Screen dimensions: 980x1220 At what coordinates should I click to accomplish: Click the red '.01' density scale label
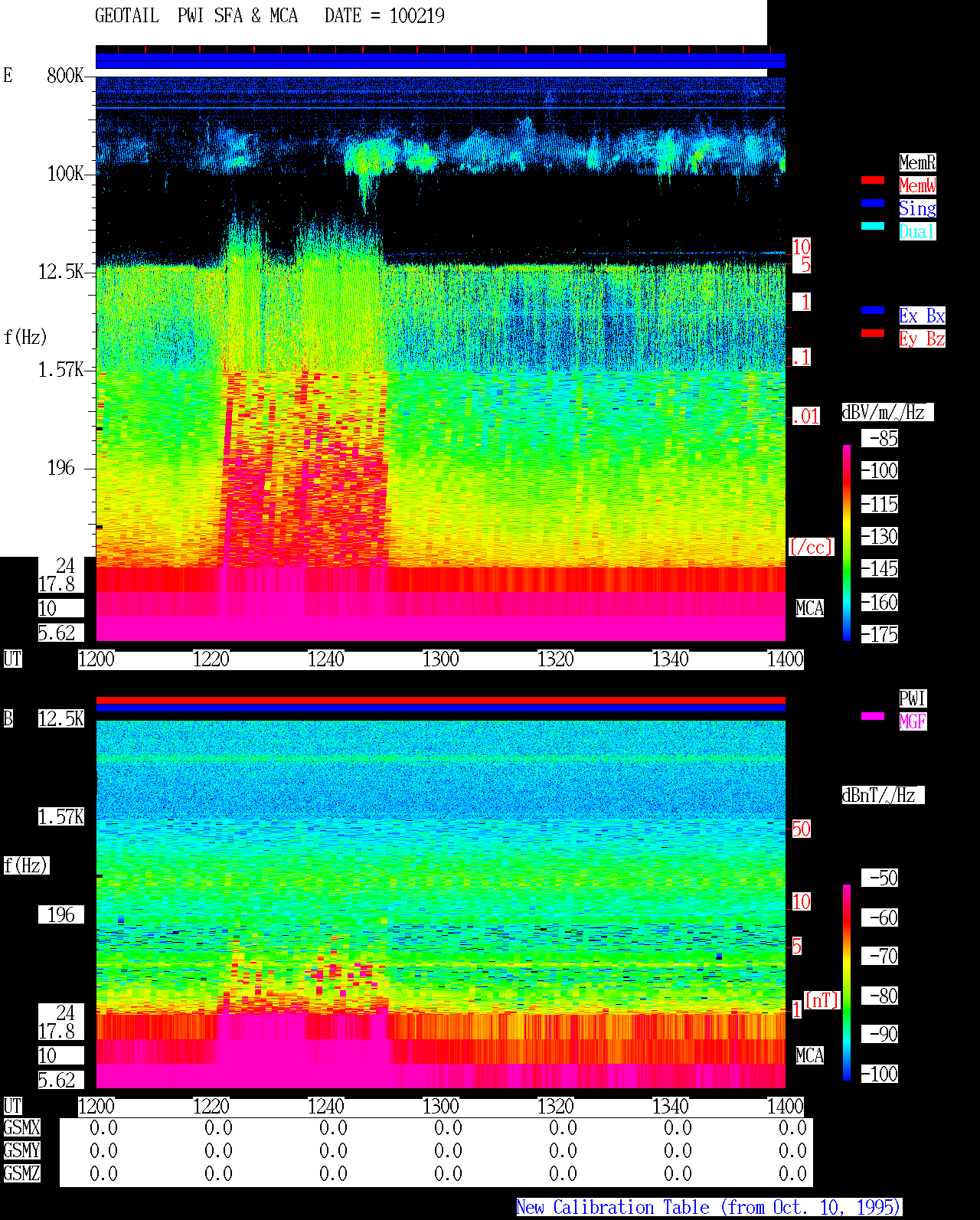[806, 417]
